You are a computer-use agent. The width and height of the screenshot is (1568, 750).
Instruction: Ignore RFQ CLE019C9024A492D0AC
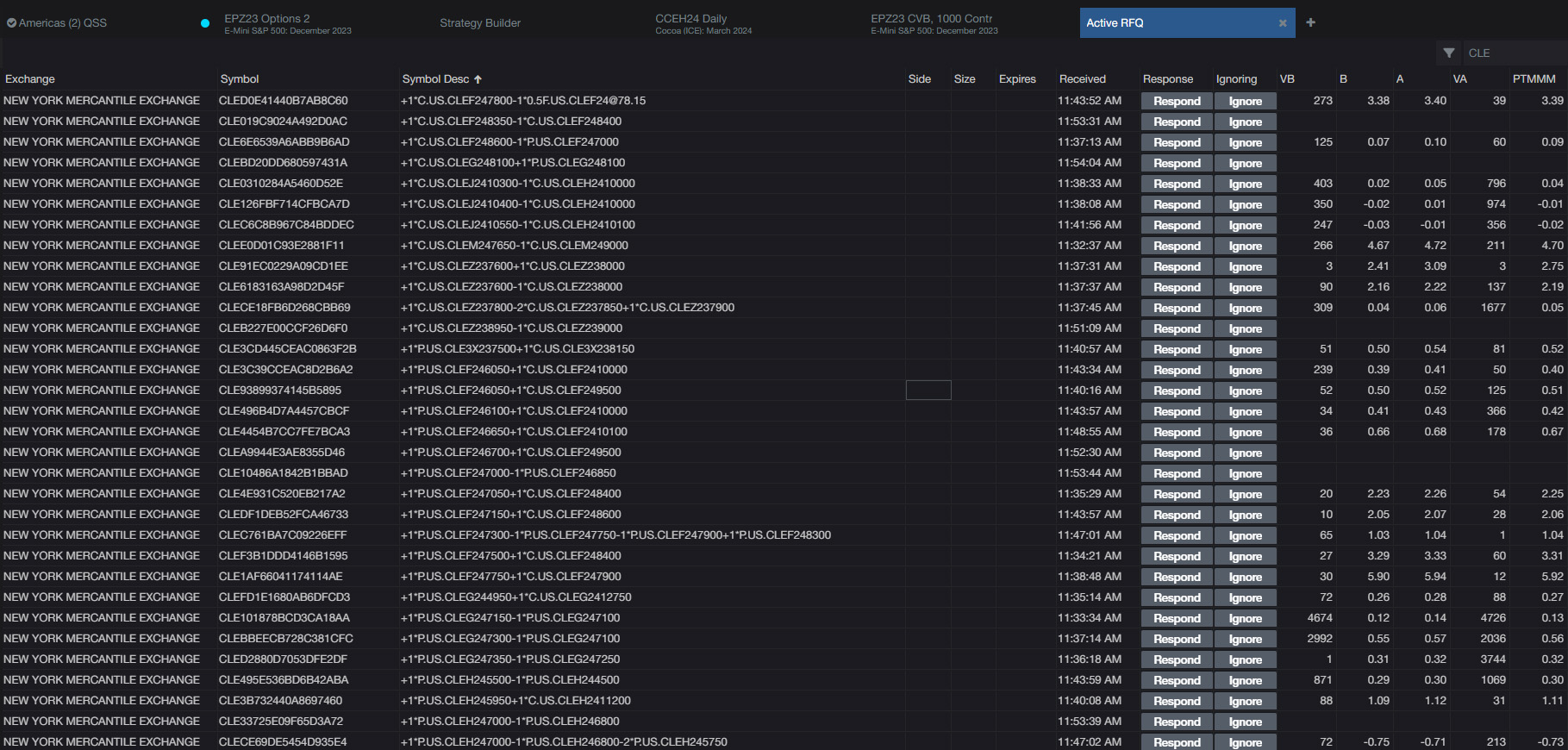pyautogui.click(x=1245, y=122)
